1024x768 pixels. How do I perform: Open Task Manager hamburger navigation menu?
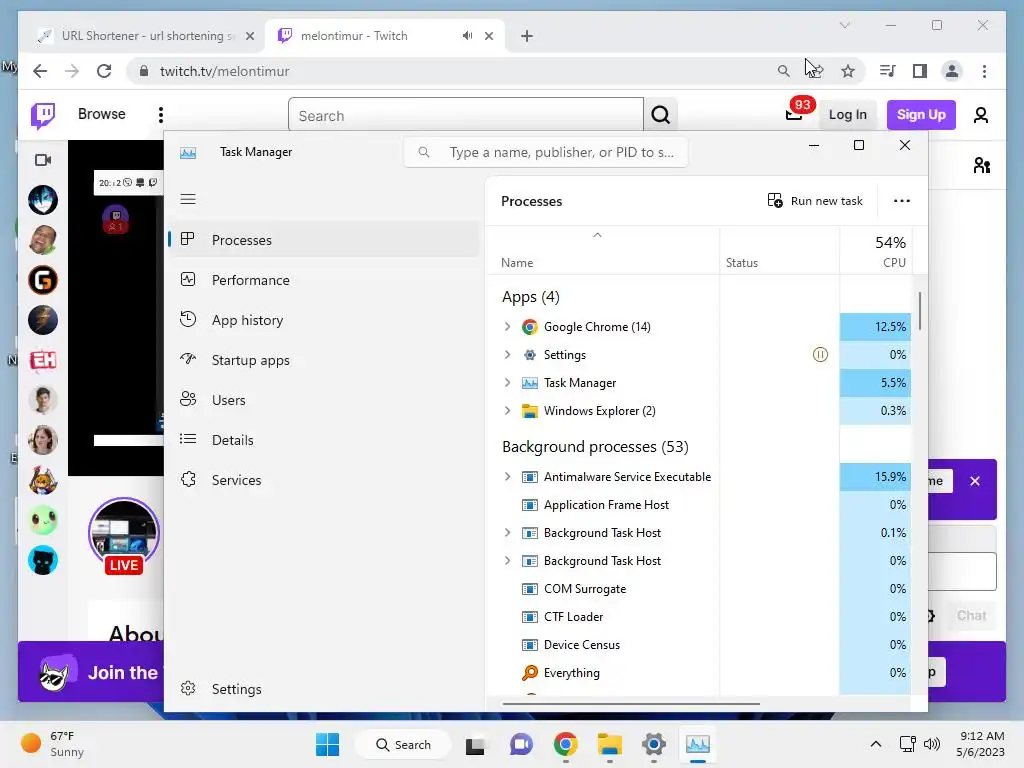click(188, 199)
